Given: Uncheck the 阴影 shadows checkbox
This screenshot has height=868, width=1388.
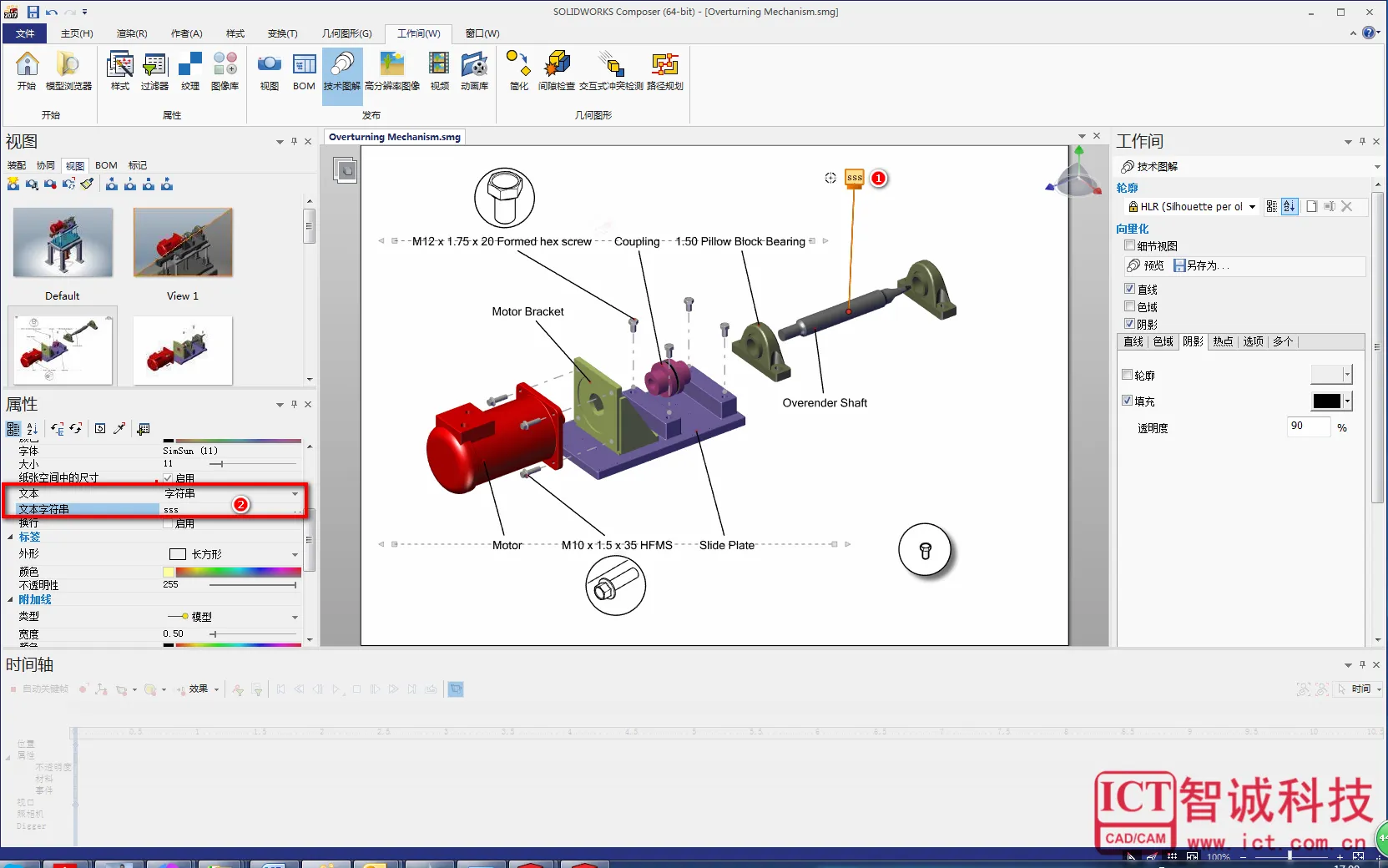Looking at the screenshot, I should [1129, 324].
